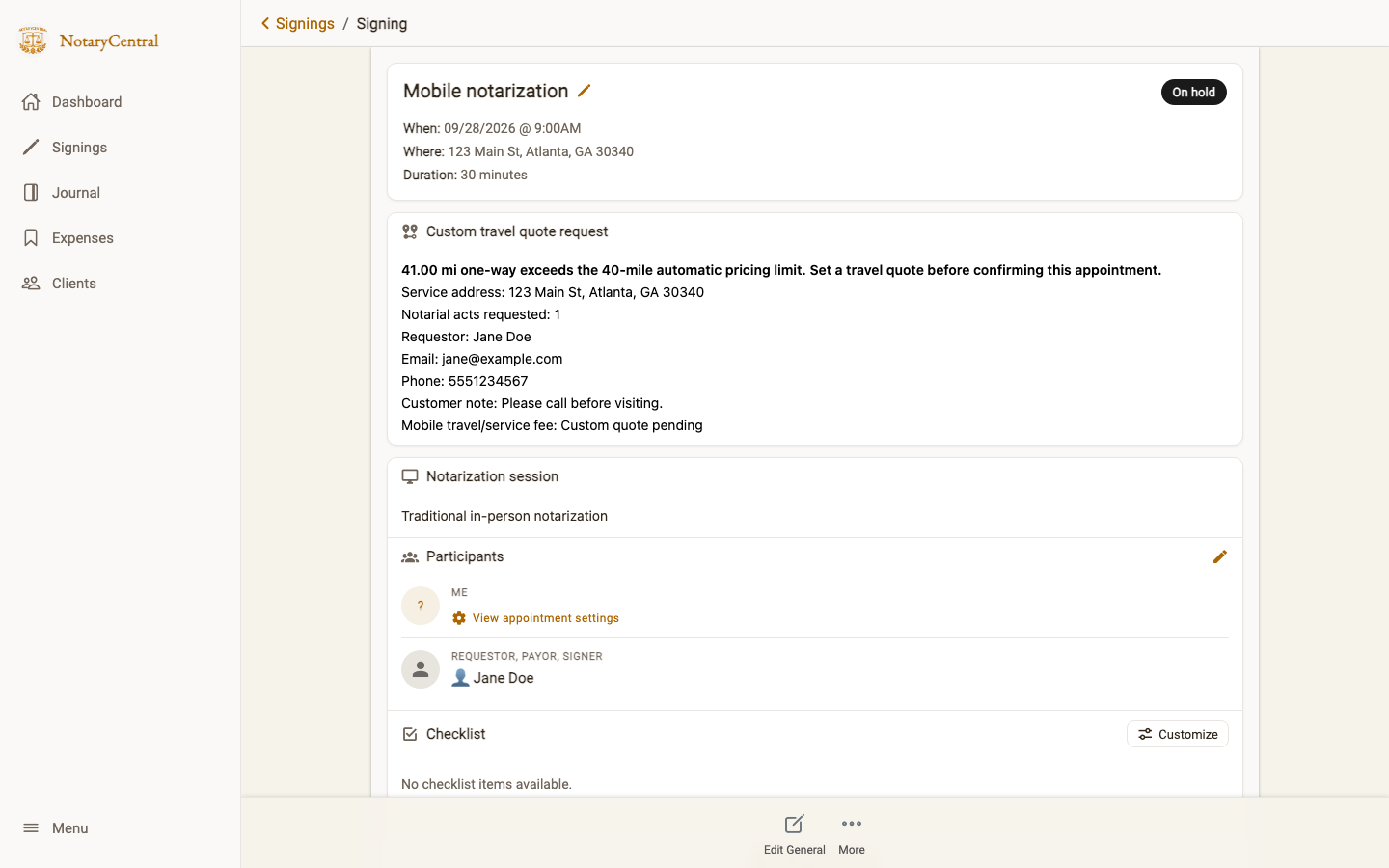
Task: Open View appointment settings link
Action: (546, 618)
